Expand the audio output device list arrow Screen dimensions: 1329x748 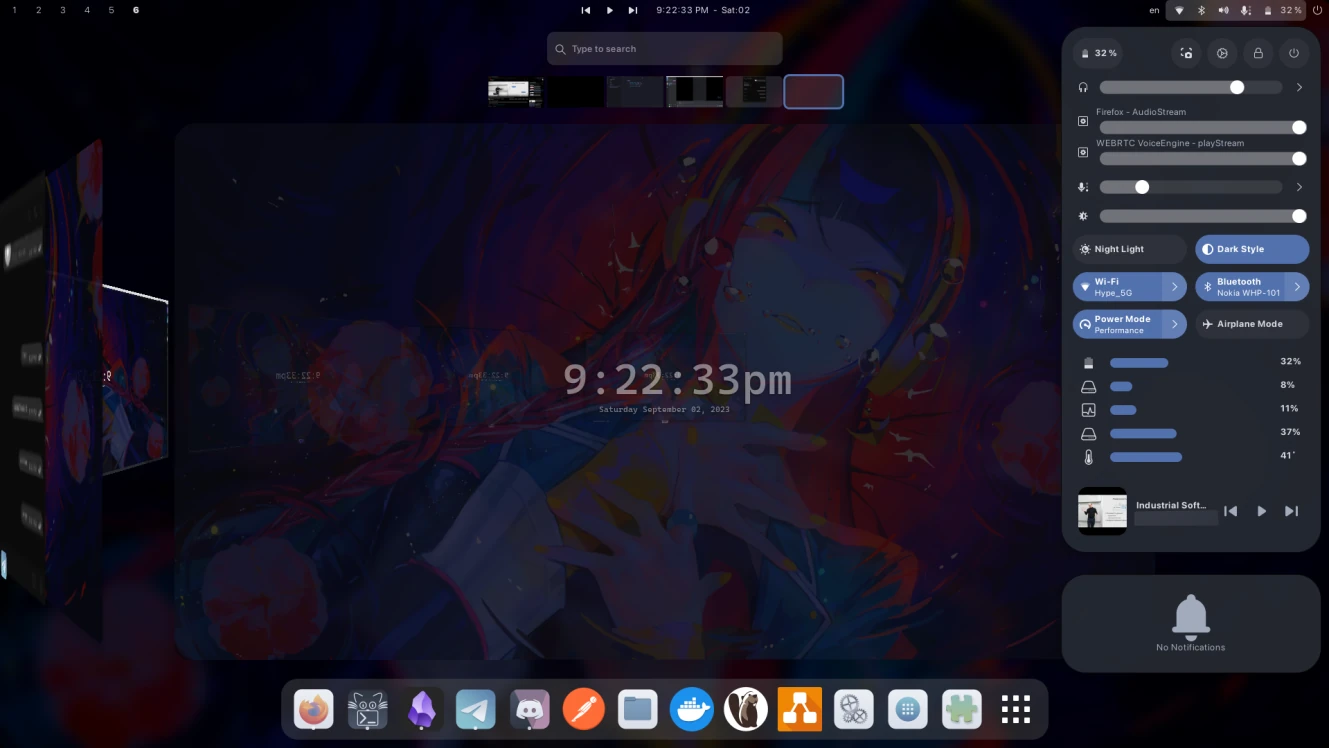tap(1299, 87)
